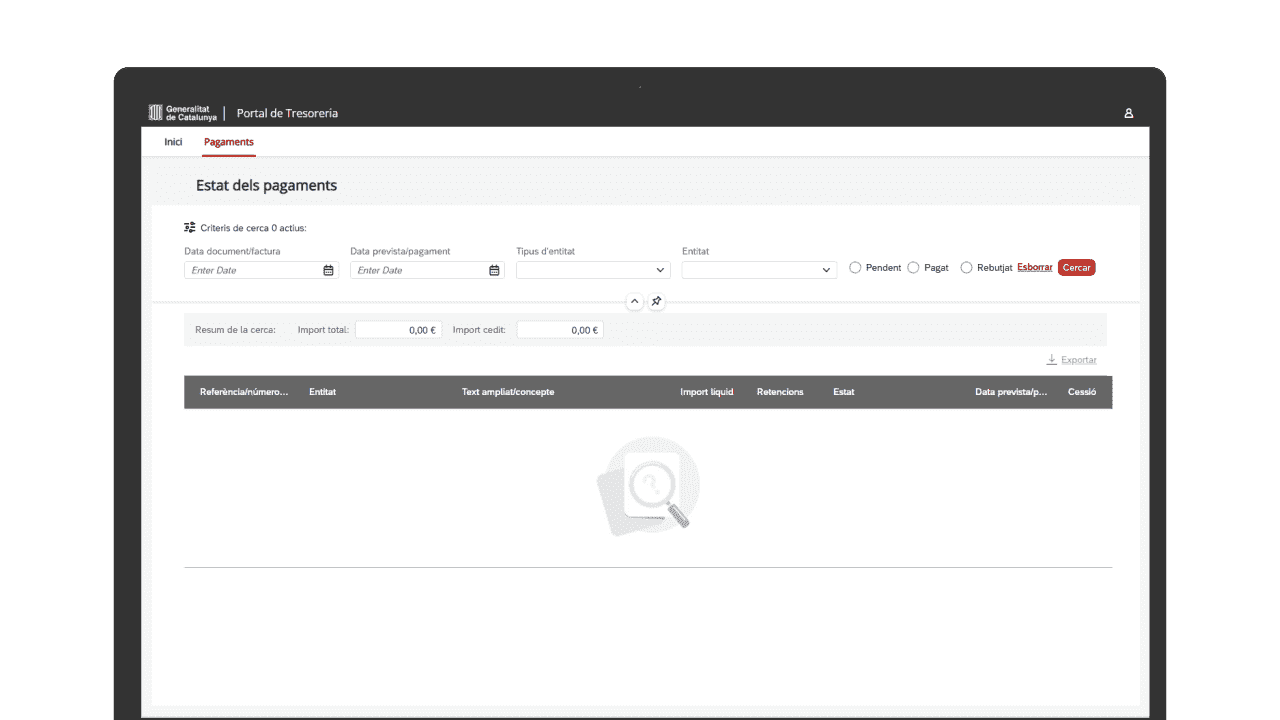Open the Entitat dropdown
Screen dimensions: 1280x720
(x=758, y=269)
